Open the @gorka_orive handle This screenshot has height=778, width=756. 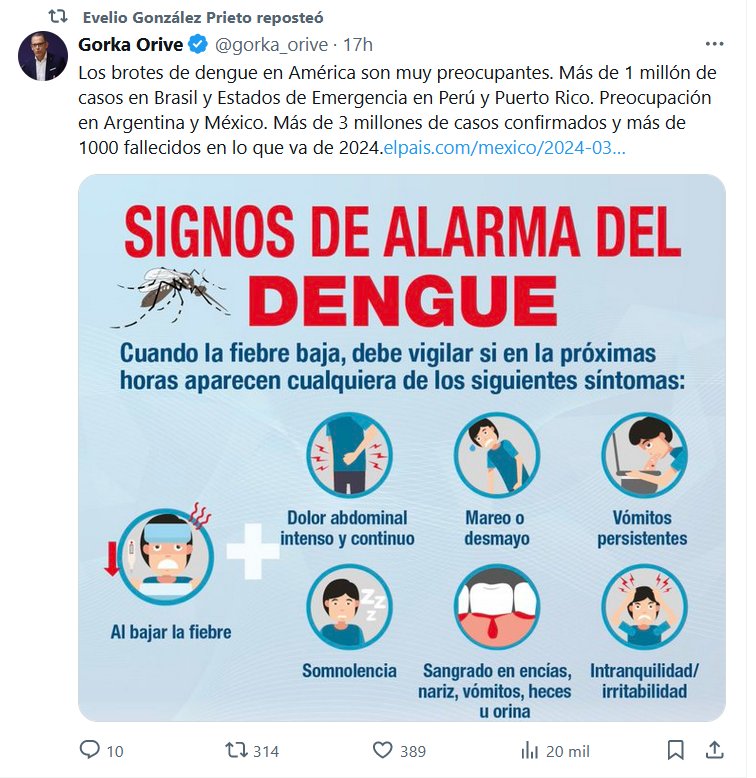coord(271,45)
